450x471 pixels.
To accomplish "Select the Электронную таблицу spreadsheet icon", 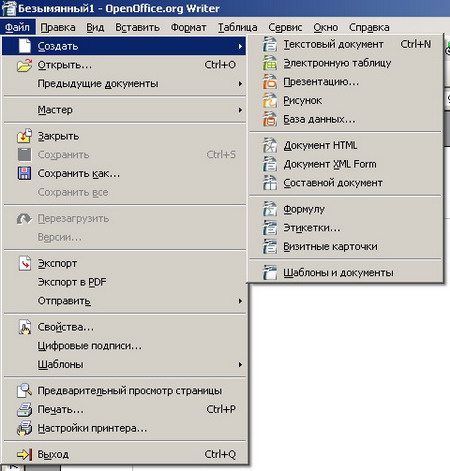I will (x=270, y=63).
